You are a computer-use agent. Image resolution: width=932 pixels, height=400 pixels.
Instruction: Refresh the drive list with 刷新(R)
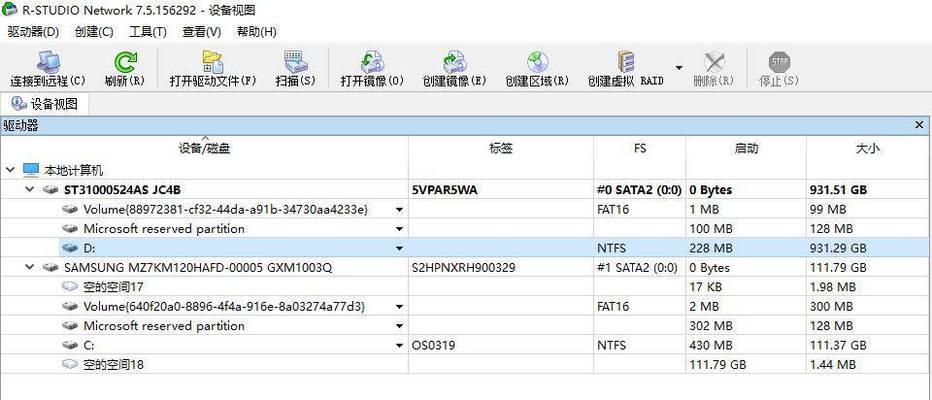pyautogui.click(x=125, y=62)
